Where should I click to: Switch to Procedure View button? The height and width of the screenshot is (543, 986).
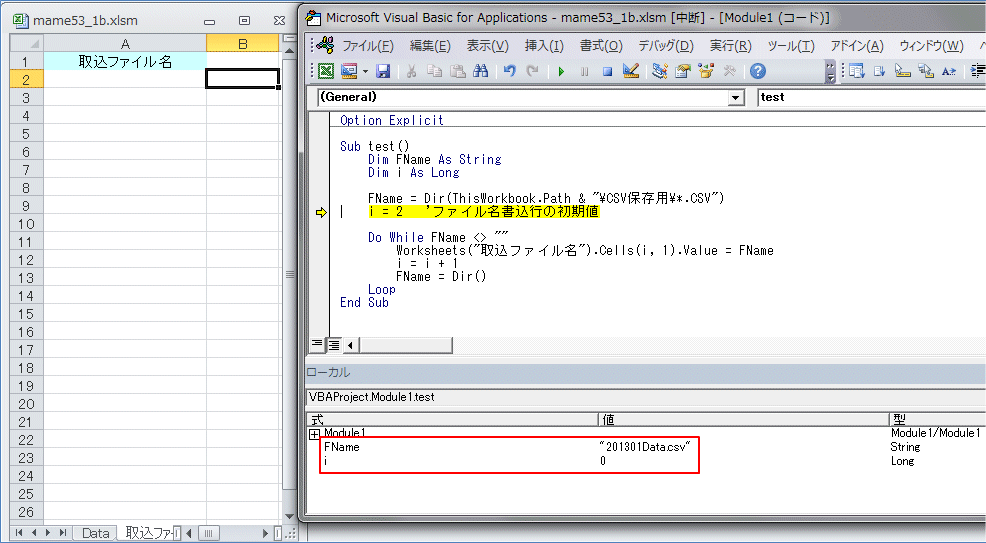[317, 344]
